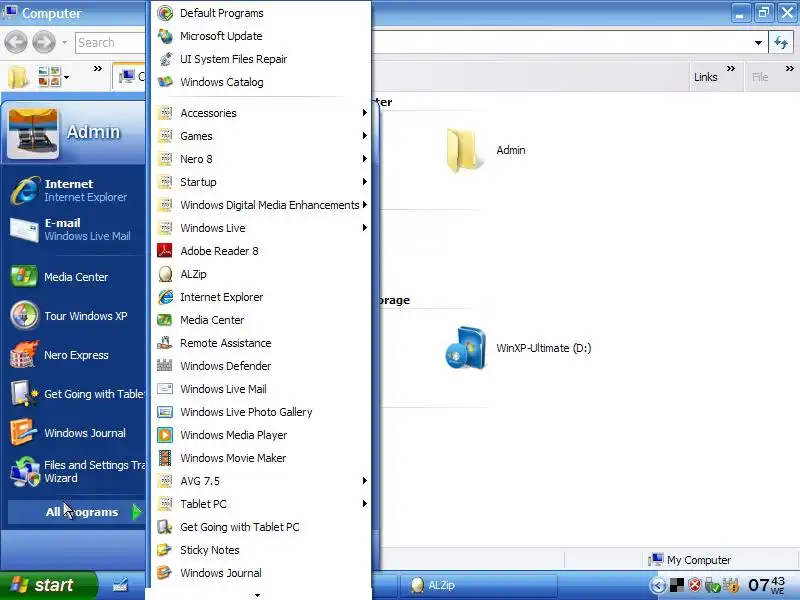Expand Windows Digital Media Enhancements submenu
This screenshot has width=800, height=600.
click(261, 205)
